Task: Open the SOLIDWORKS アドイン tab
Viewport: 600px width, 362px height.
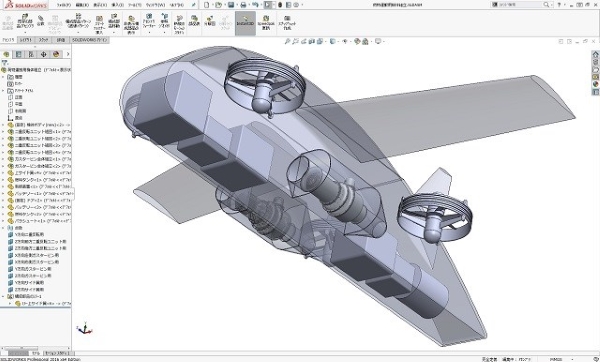Action: (90, 40)
